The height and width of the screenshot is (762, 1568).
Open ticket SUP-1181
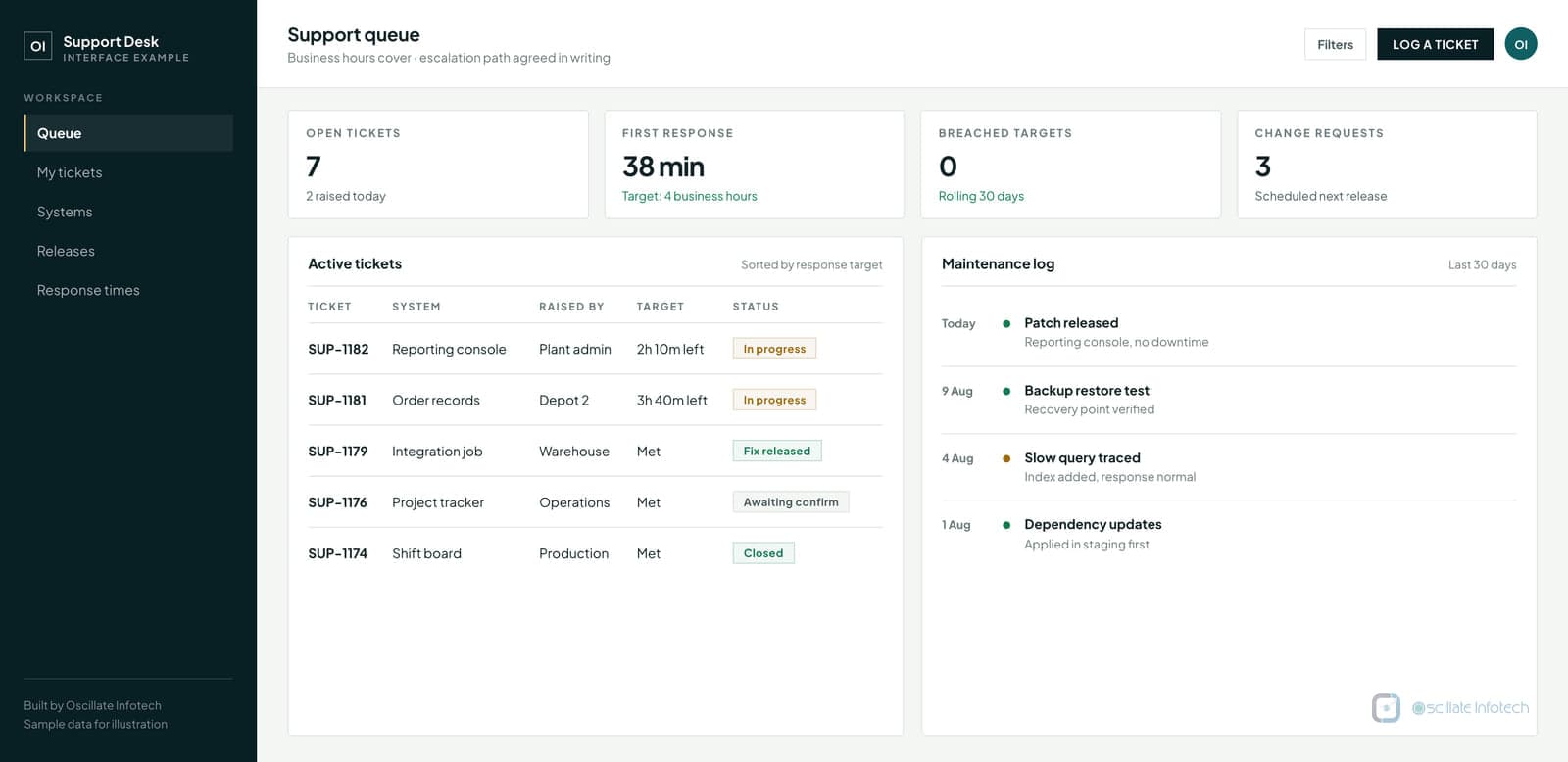click(x=337, y=400)
